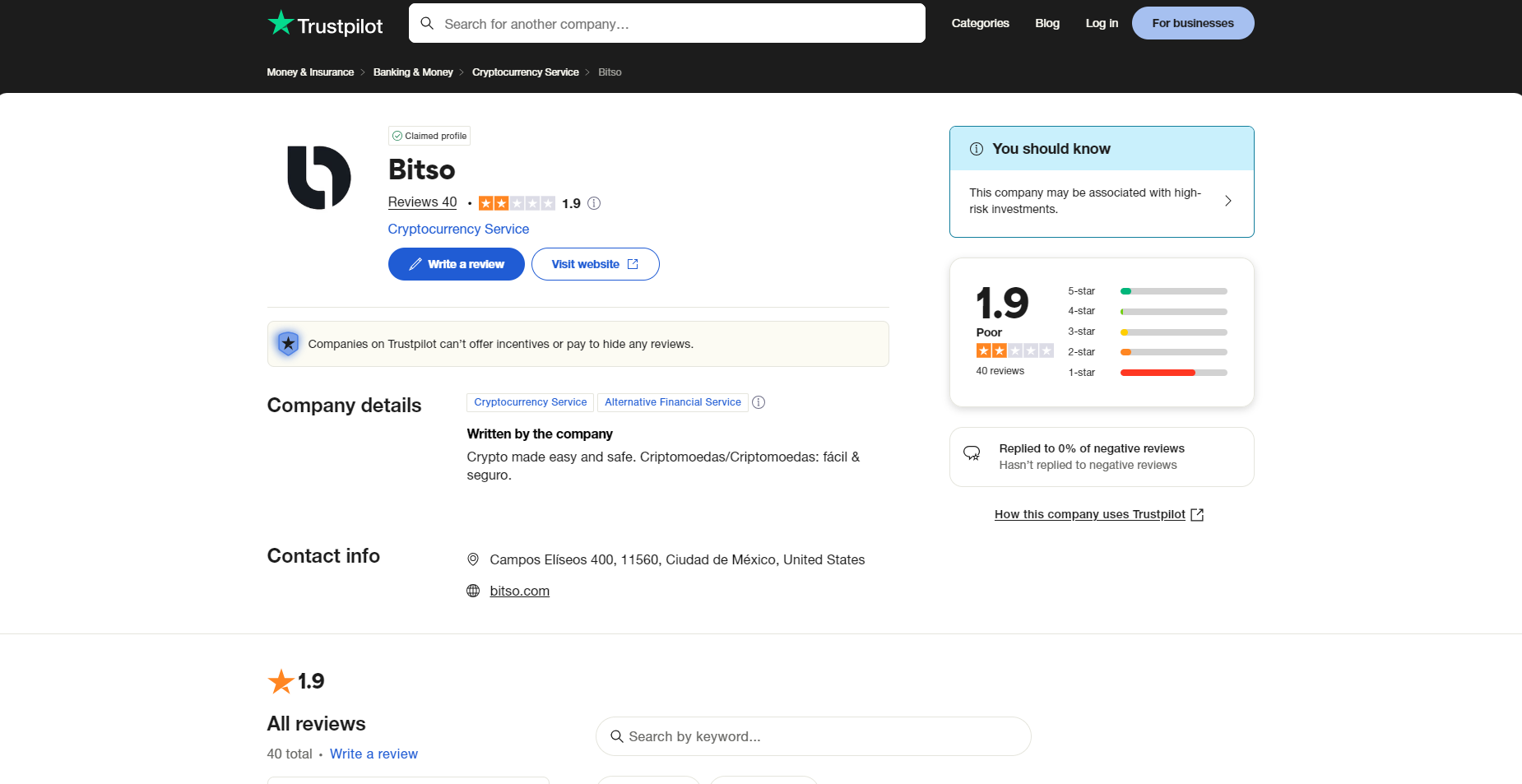Click the high-risk investments notice text
The height and width of the screenshot is (784, 1522).
coord(1084,201)
